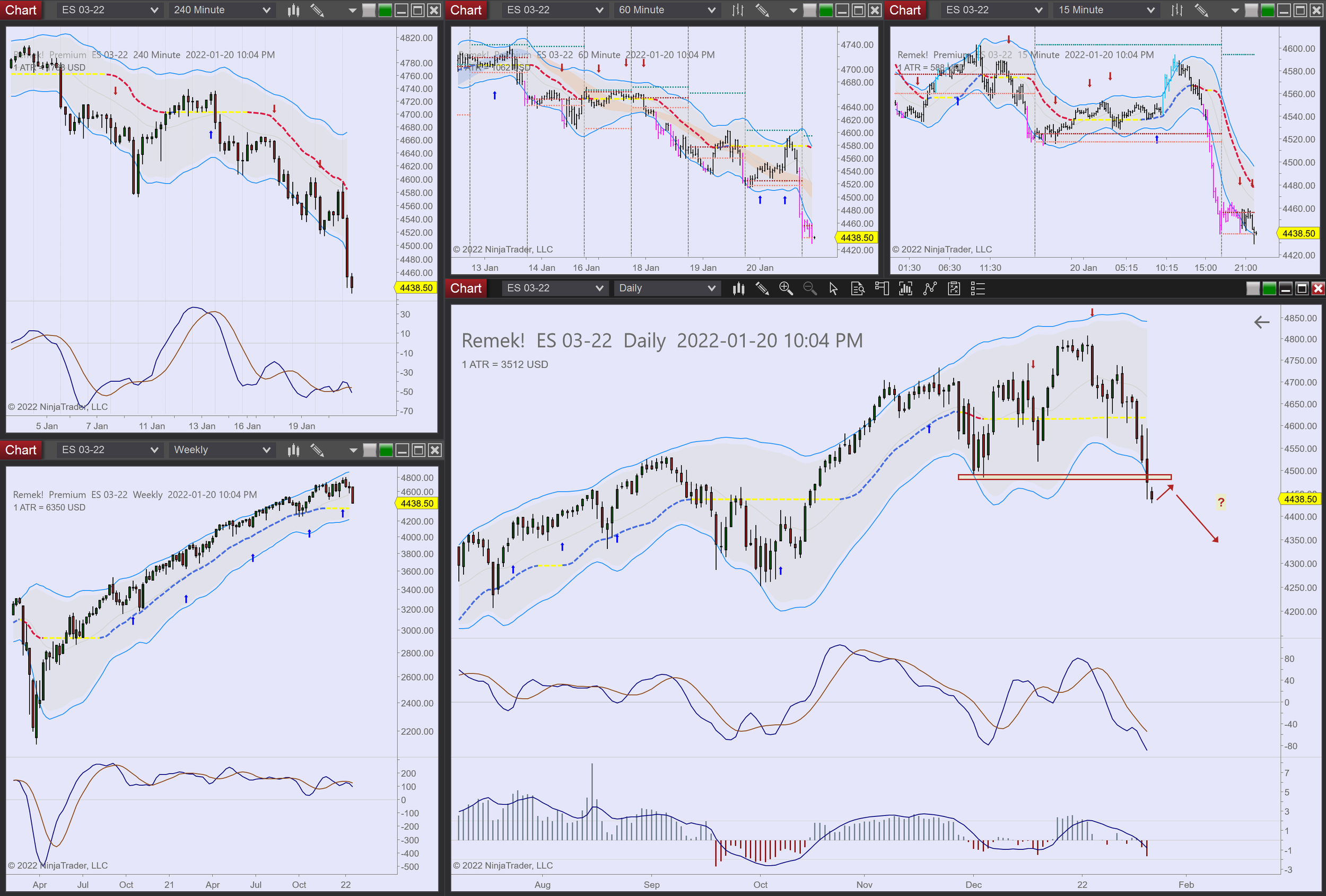The height and width of the screenshot is (896, 1326).
Task: Open Strategies icon on Daily chart toolbar
Action: tap(954, 288)
